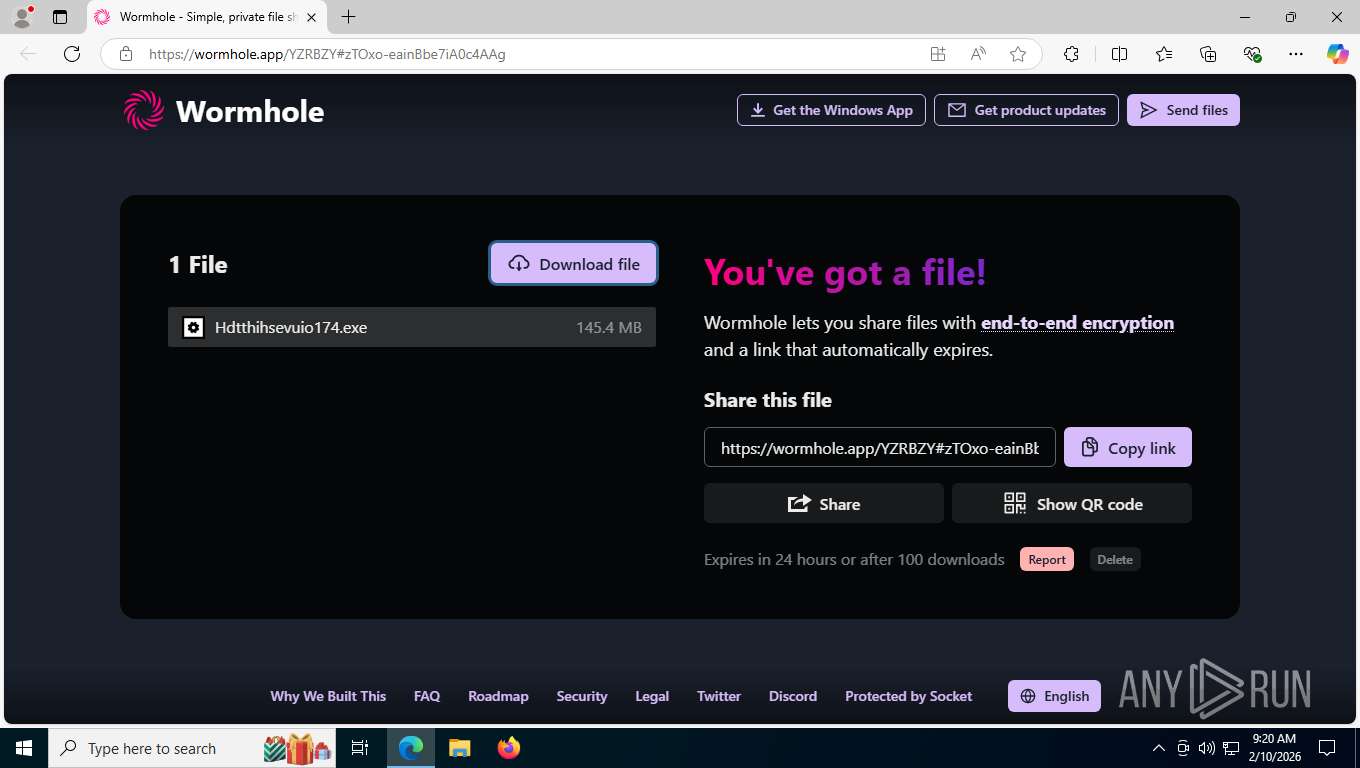Image resolution: width=1360 pixels, height=768 pixels.
Task: Click the browser back arrow
Action: [28, 54]
